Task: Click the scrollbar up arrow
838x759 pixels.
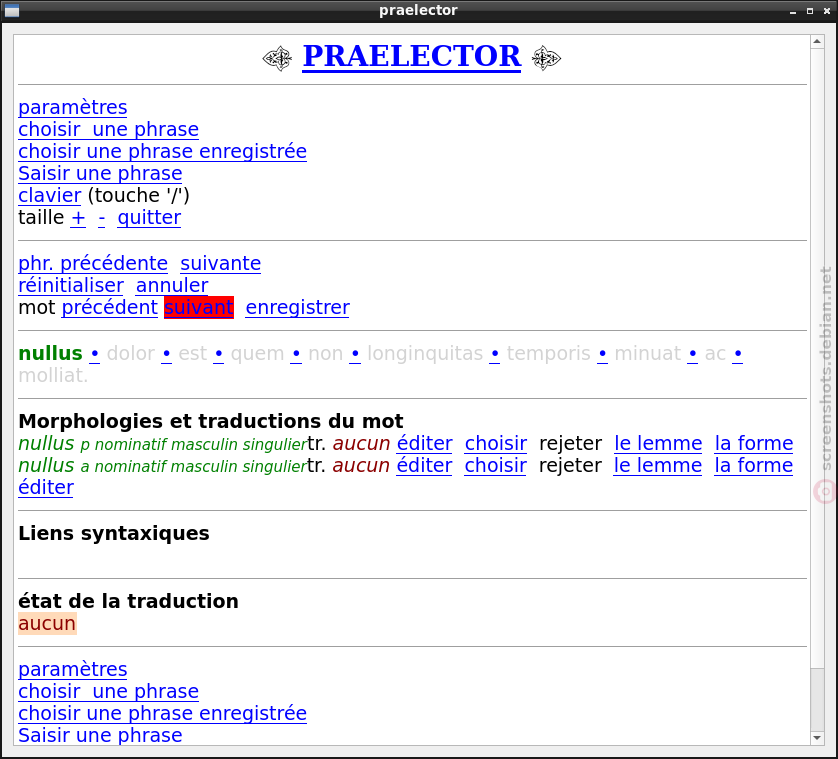Action: [817, 41]
